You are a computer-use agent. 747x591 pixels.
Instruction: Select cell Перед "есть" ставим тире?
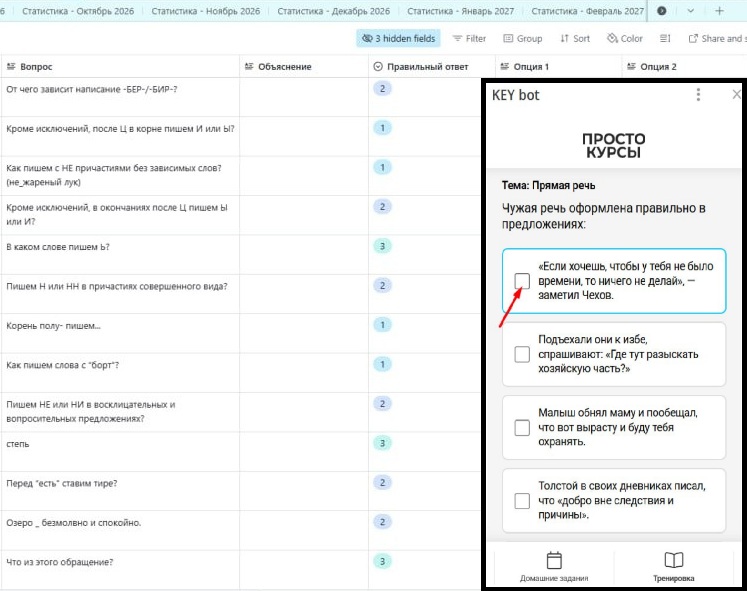click(120, 491)
